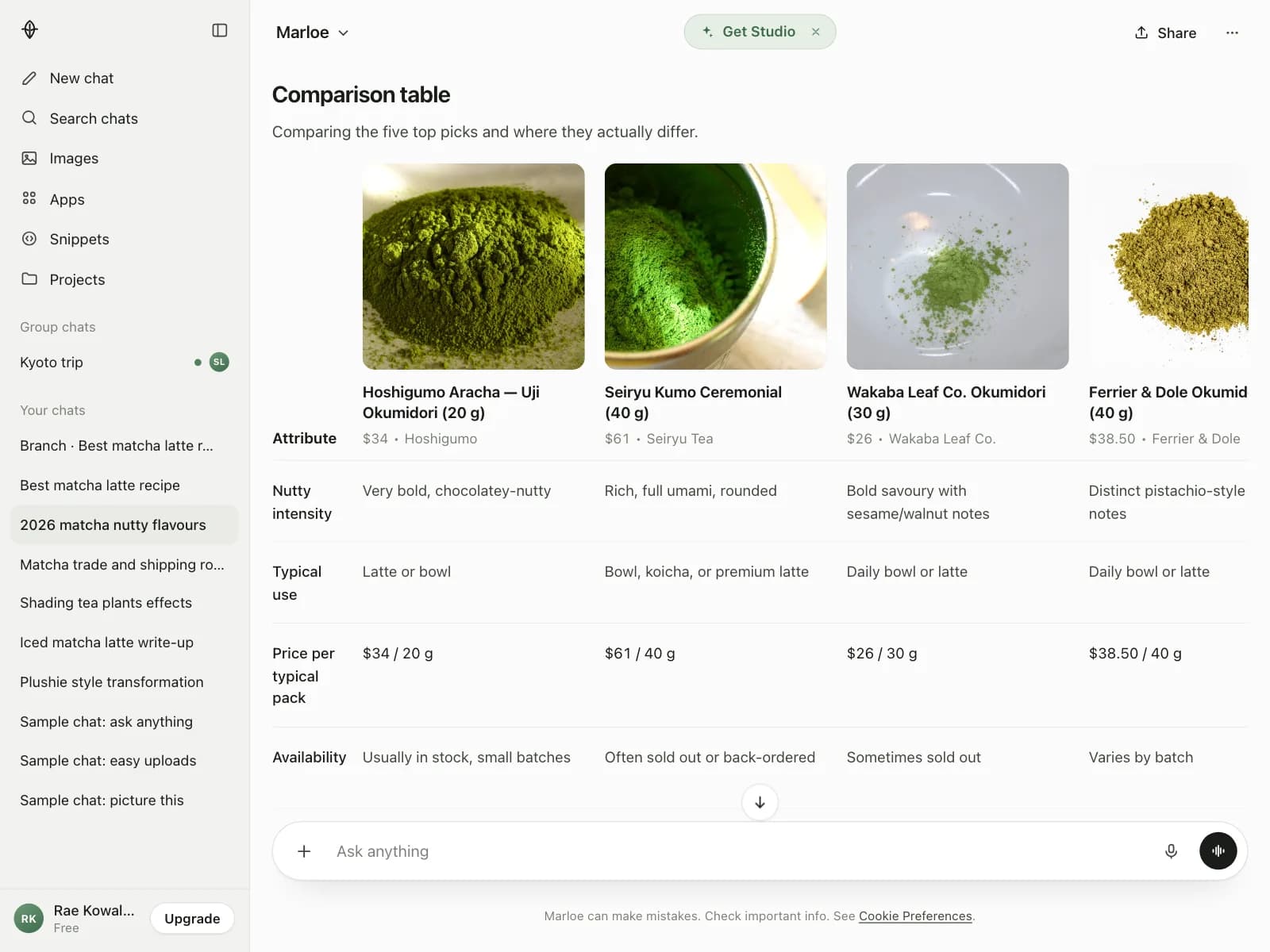Click the 'Availability' row label
Viewport: 1270px width, 952px height.
point(309,758)
